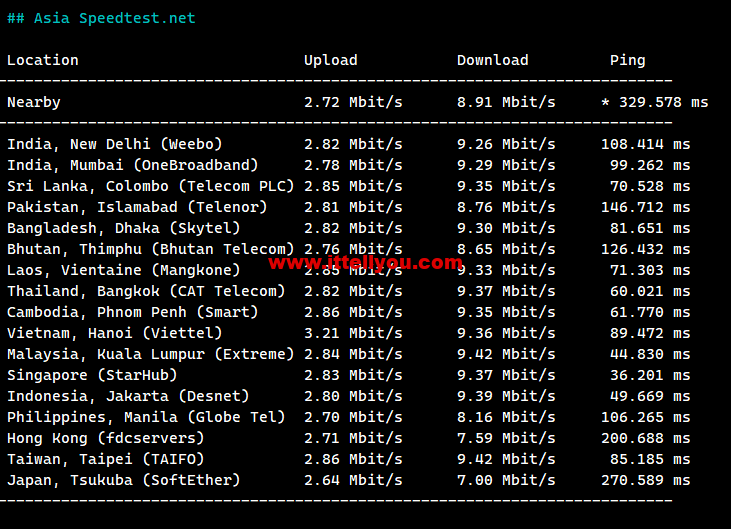Select 'Laos, Vientaine (Mangkone)' row text
Image resolution: width=731 pixels, height=529 pixels.
[124, 270]
